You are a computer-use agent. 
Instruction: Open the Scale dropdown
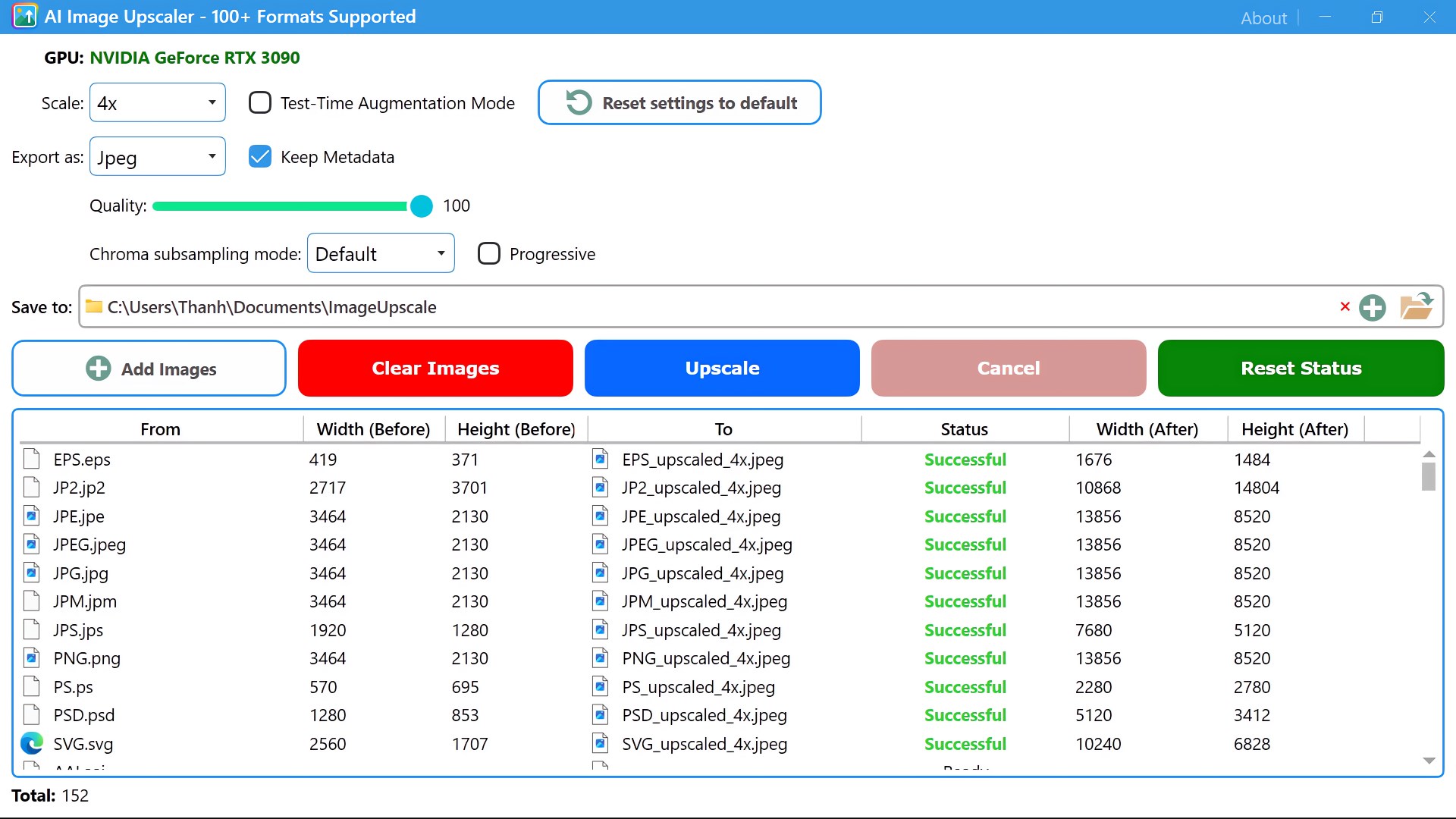coord(158,102)
